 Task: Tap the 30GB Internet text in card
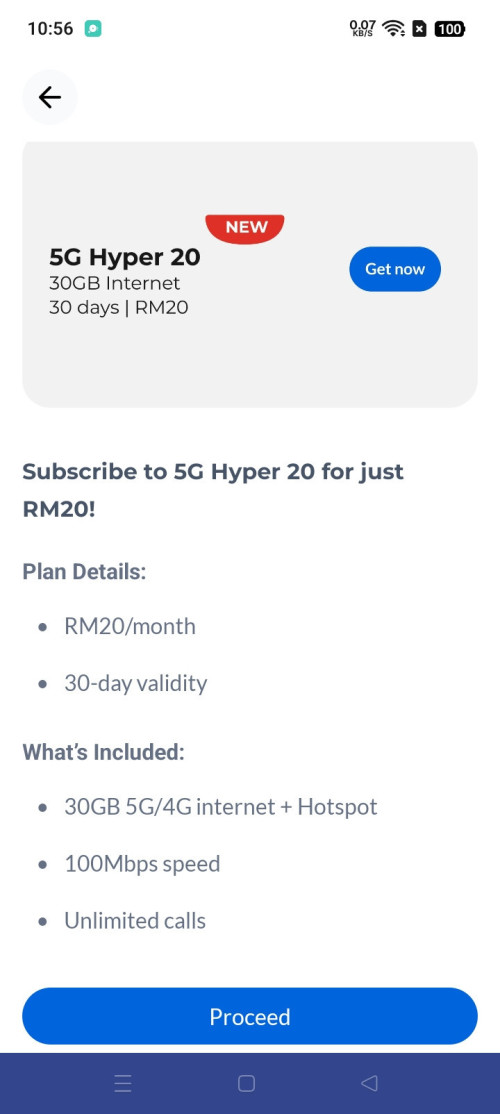pos(114,283)
